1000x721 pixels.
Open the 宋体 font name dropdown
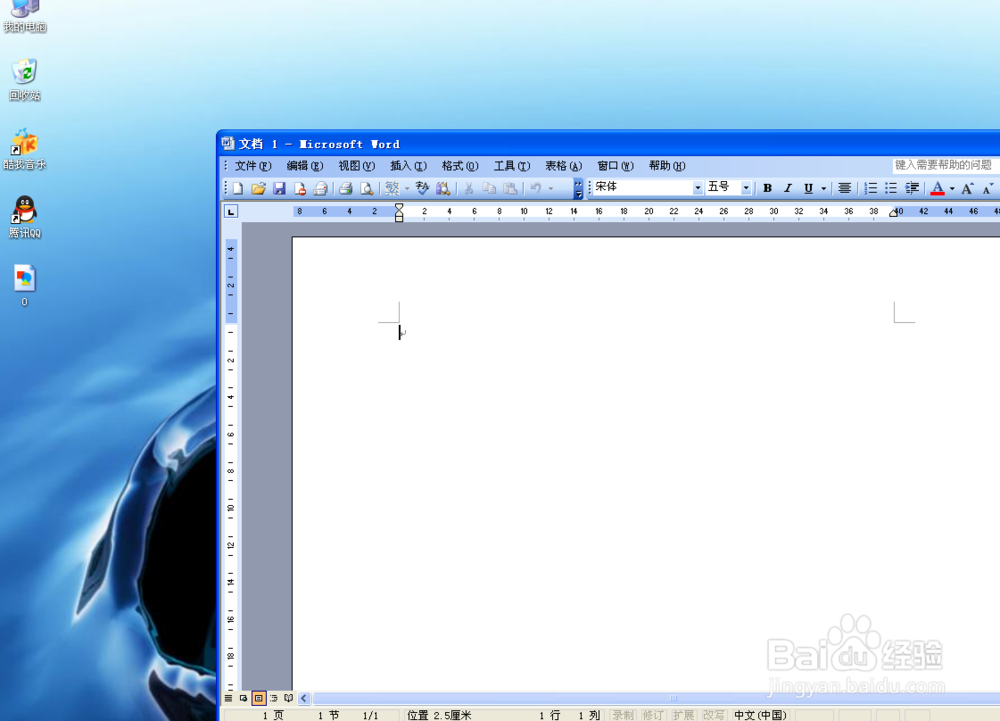[697, 188]
